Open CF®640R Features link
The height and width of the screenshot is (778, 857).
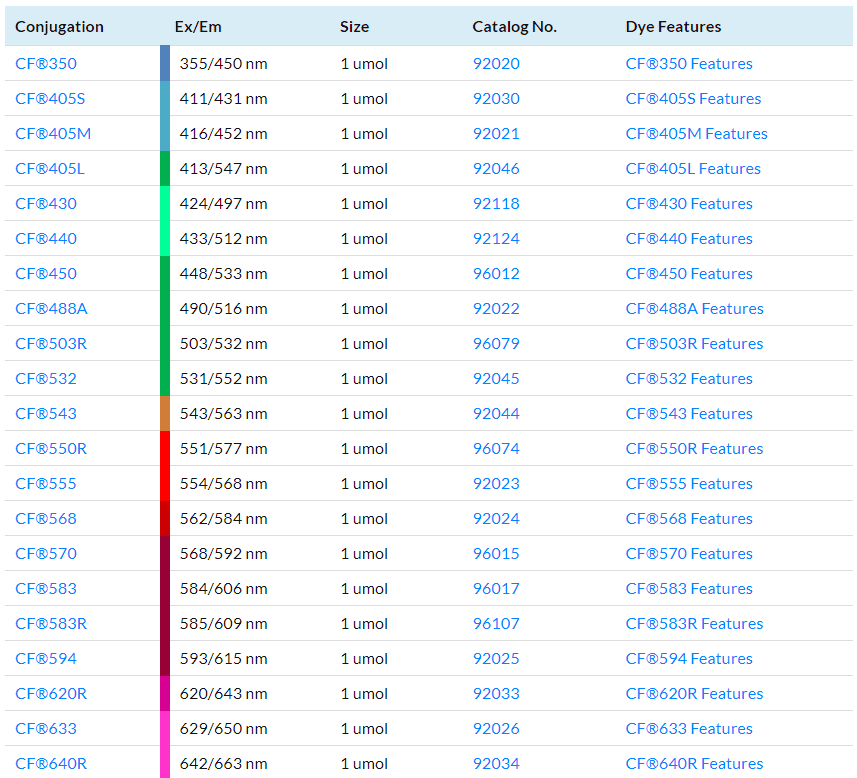pos(694,763)
